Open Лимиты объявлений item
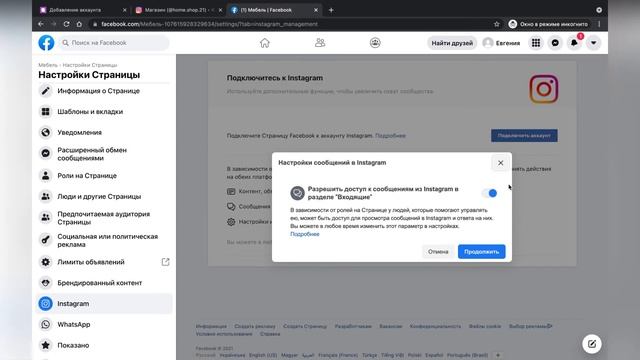640x360 pixels. tap(104, 262)
